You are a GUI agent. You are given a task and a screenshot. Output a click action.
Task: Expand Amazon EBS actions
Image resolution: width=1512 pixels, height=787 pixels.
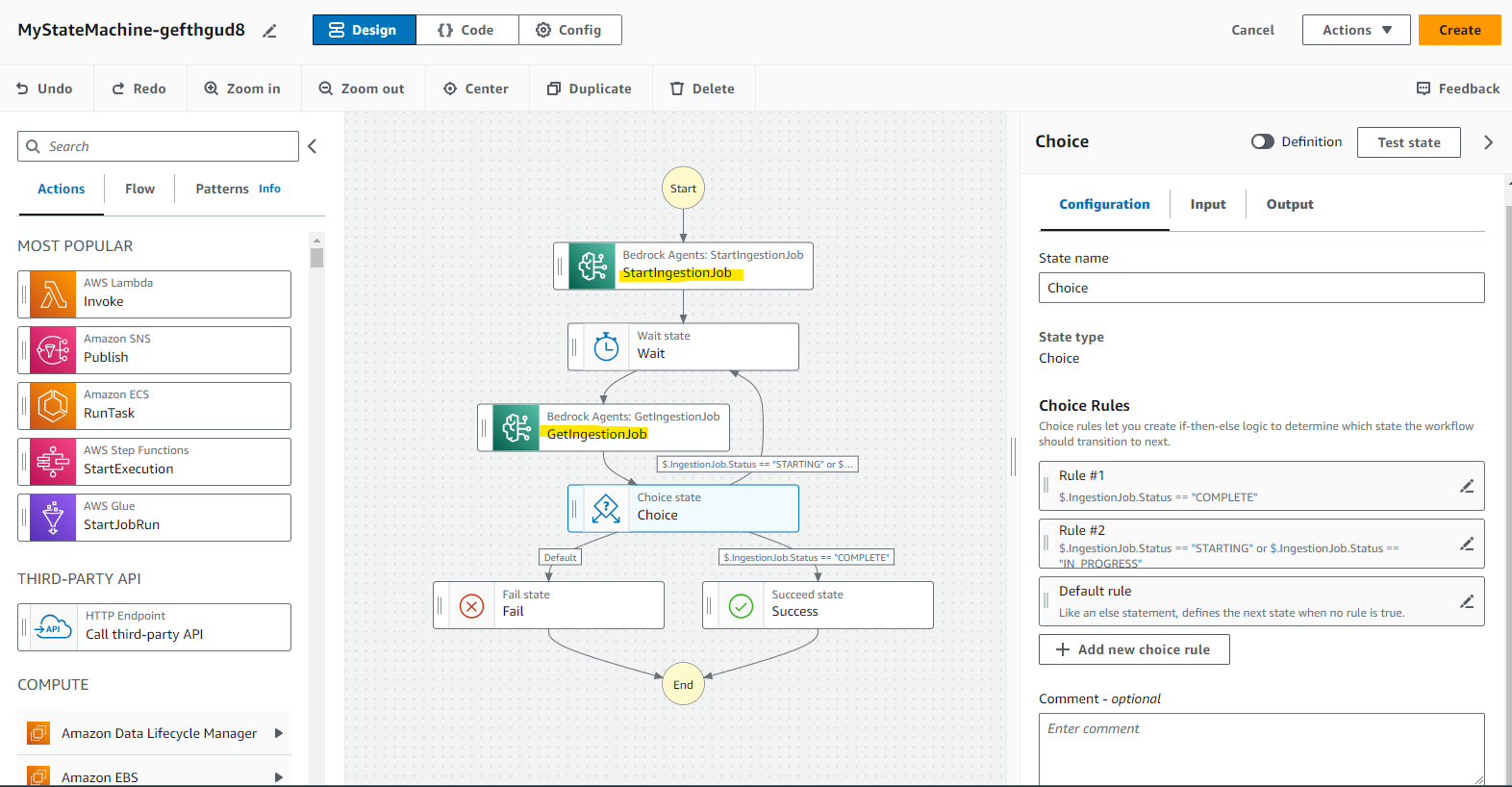279,776
